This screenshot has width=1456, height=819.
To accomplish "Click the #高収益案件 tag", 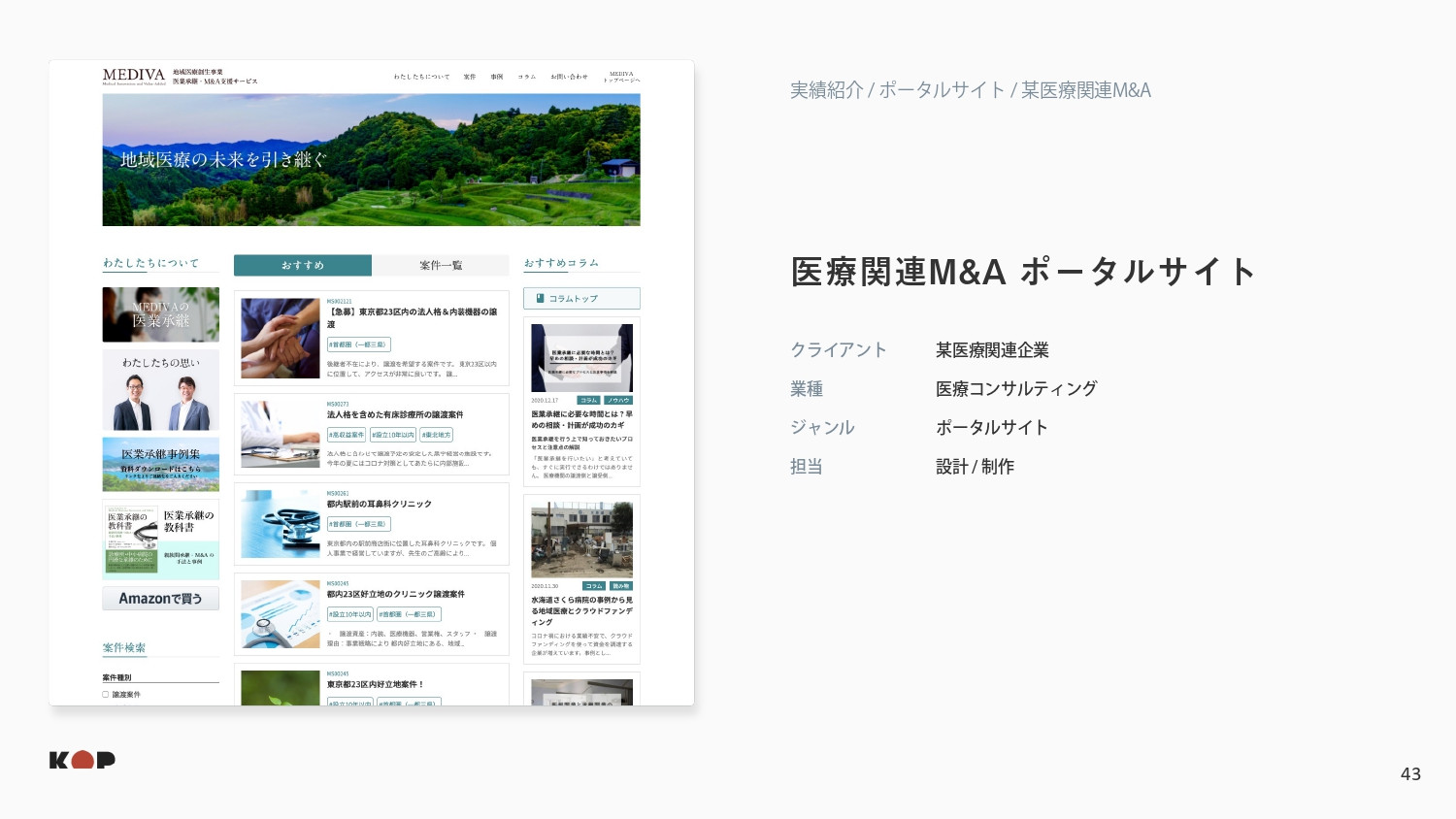I will pyautogui.click(x=347, y=435).
